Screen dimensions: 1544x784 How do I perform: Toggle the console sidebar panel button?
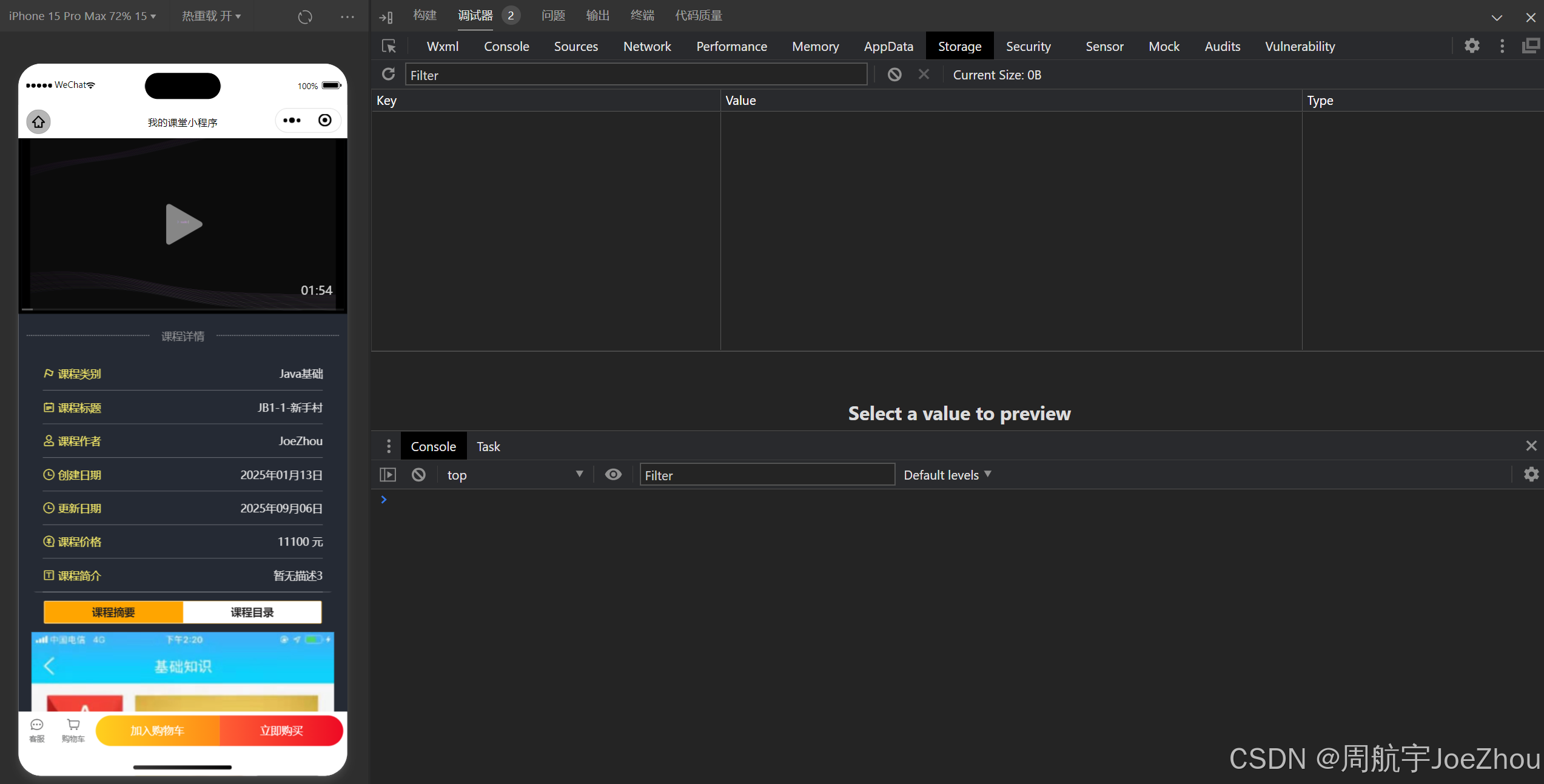pos(388,475)
